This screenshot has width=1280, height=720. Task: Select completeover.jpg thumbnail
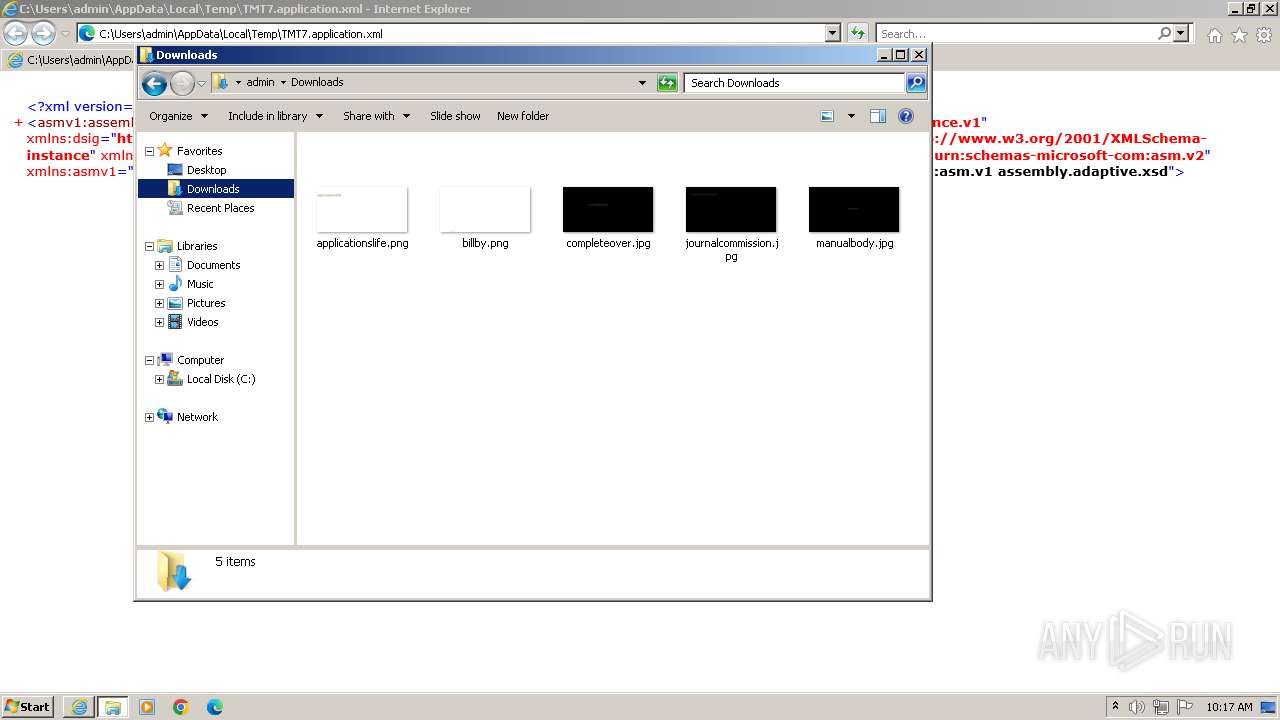pos(608,209)
